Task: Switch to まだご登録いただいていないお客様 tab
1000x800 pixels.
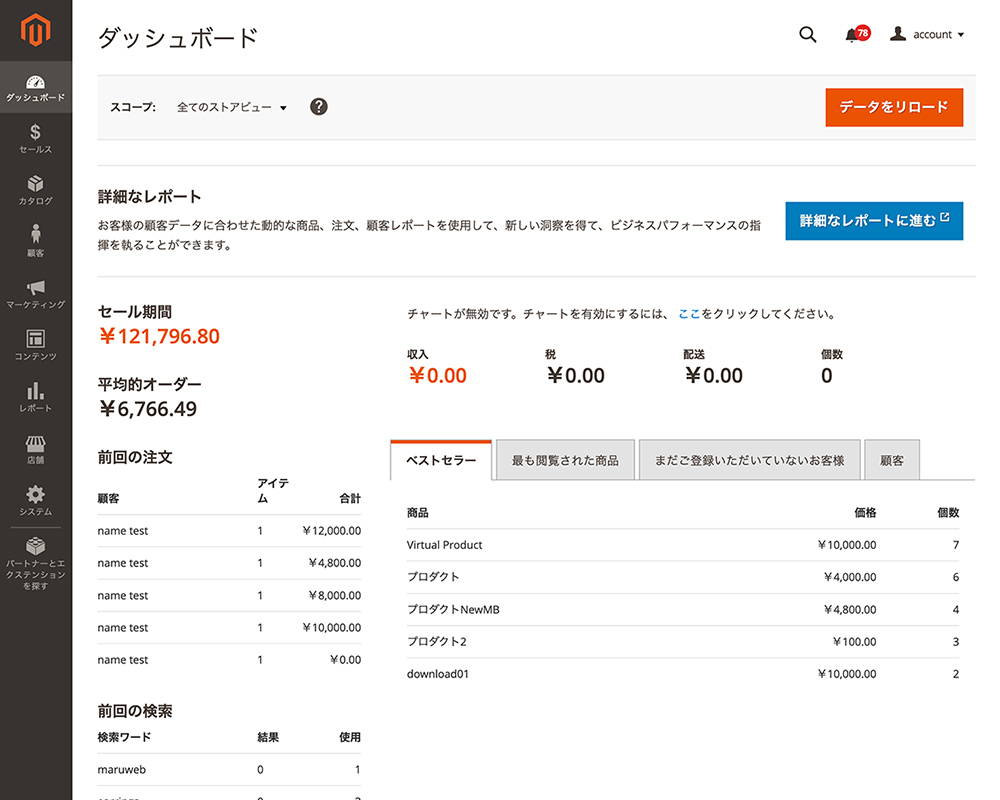Action: click(749, 460)
